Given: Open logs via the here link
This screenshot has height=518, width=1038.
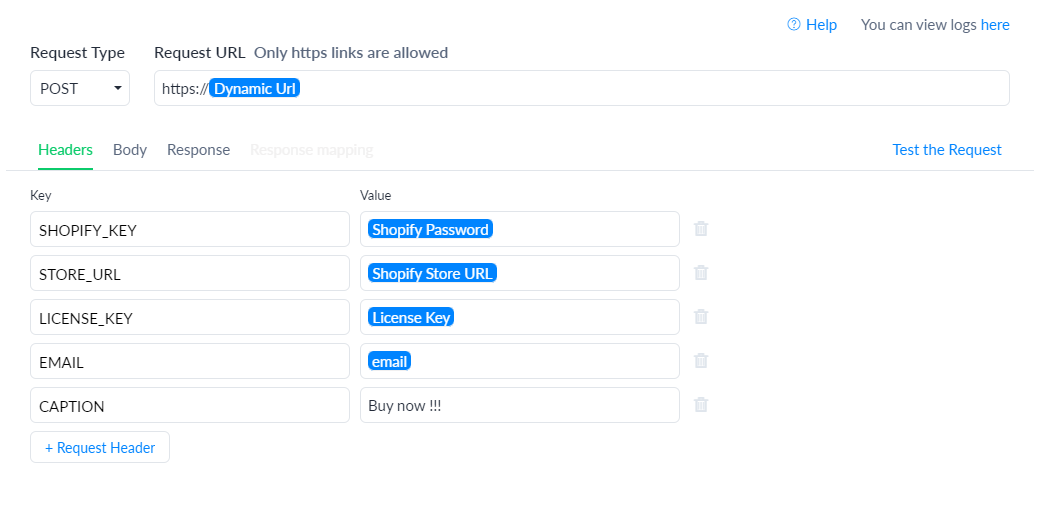Looking at the screenshot, I should pos(995,25).
